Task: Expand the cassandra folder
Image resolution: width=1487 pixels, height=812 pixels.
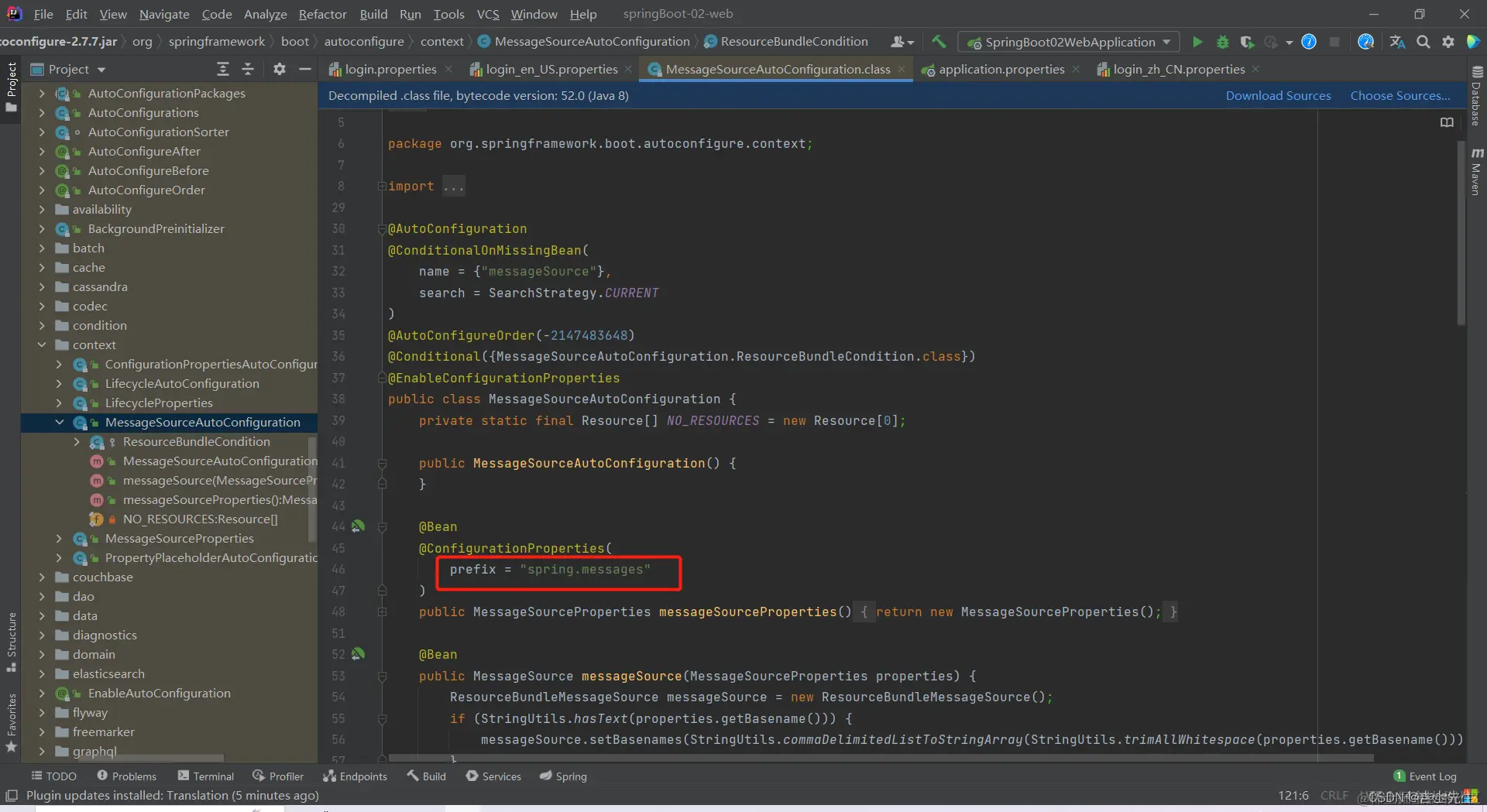Action: tap(42, 287)
